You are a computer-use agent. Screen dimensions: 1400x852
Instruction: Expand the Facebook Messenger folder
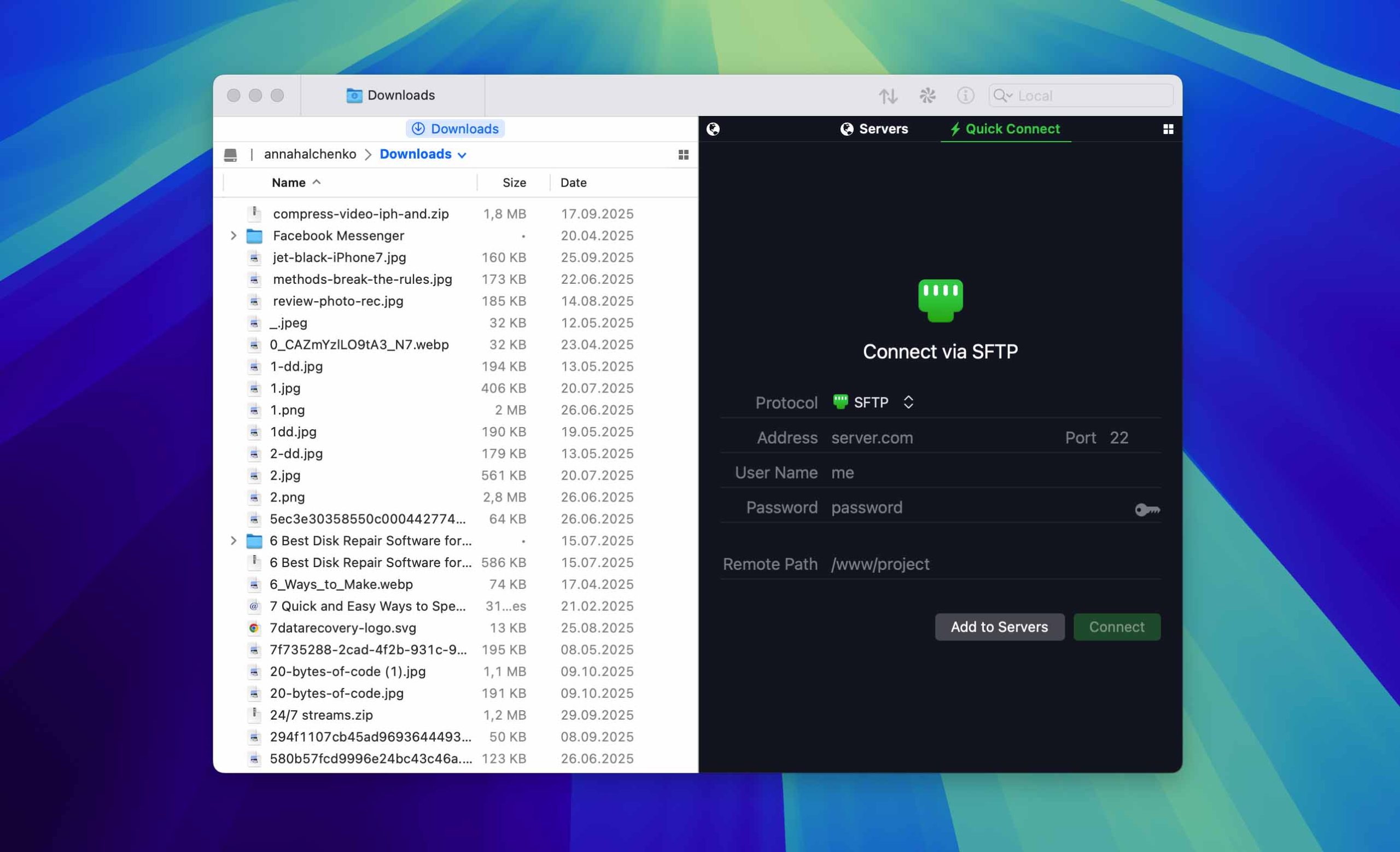tap(234, 236)
